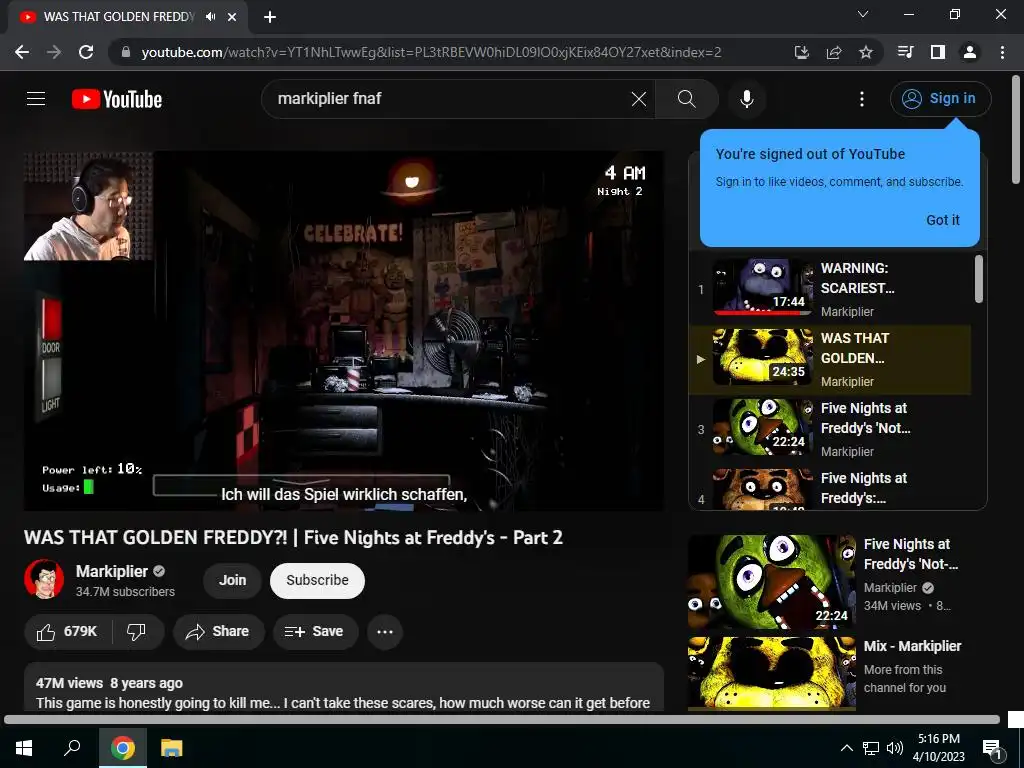
Task: Join the Markiplier channel membership
Action: (232, 580)
